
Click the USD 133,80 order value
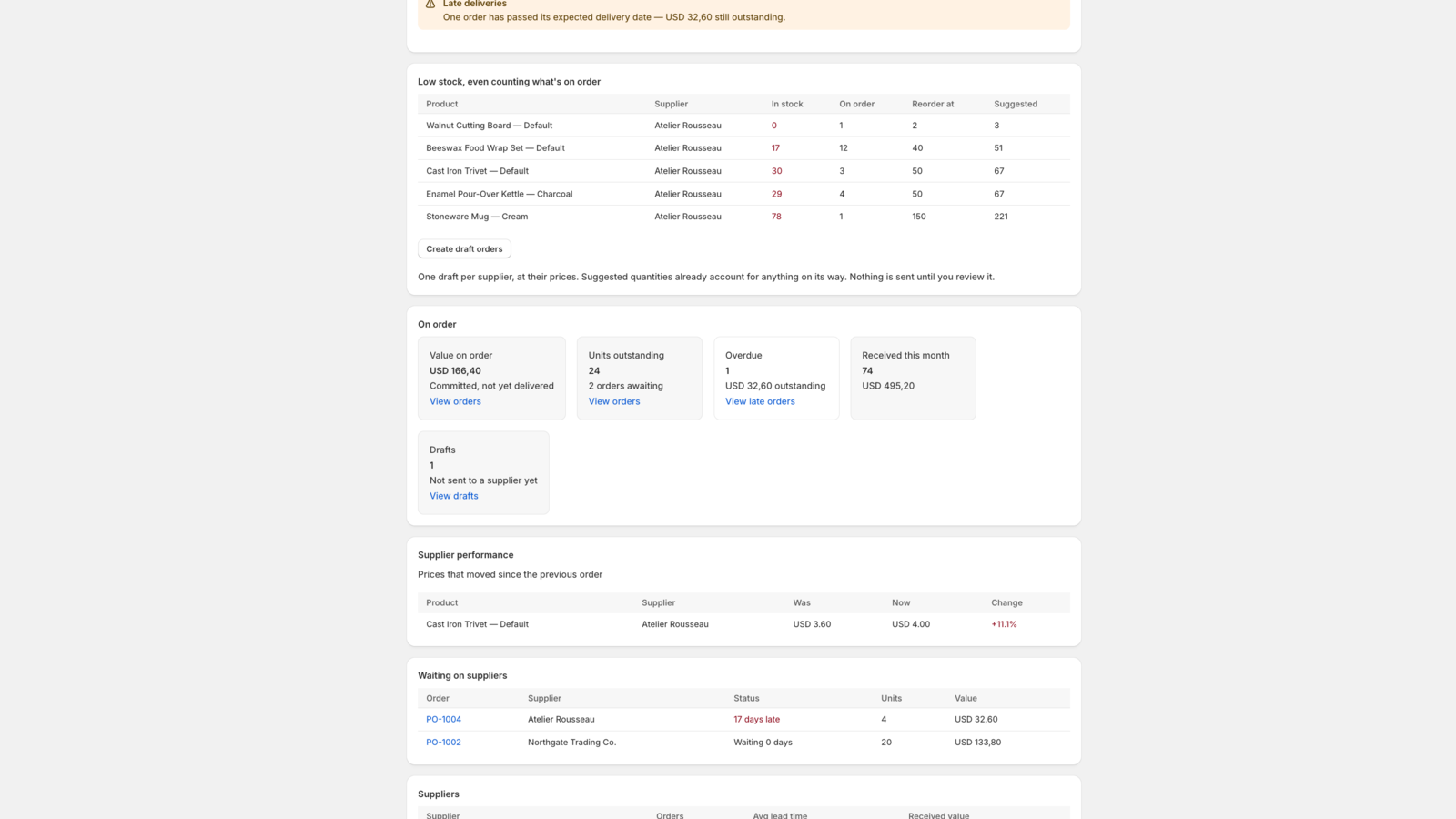point(977,743)
